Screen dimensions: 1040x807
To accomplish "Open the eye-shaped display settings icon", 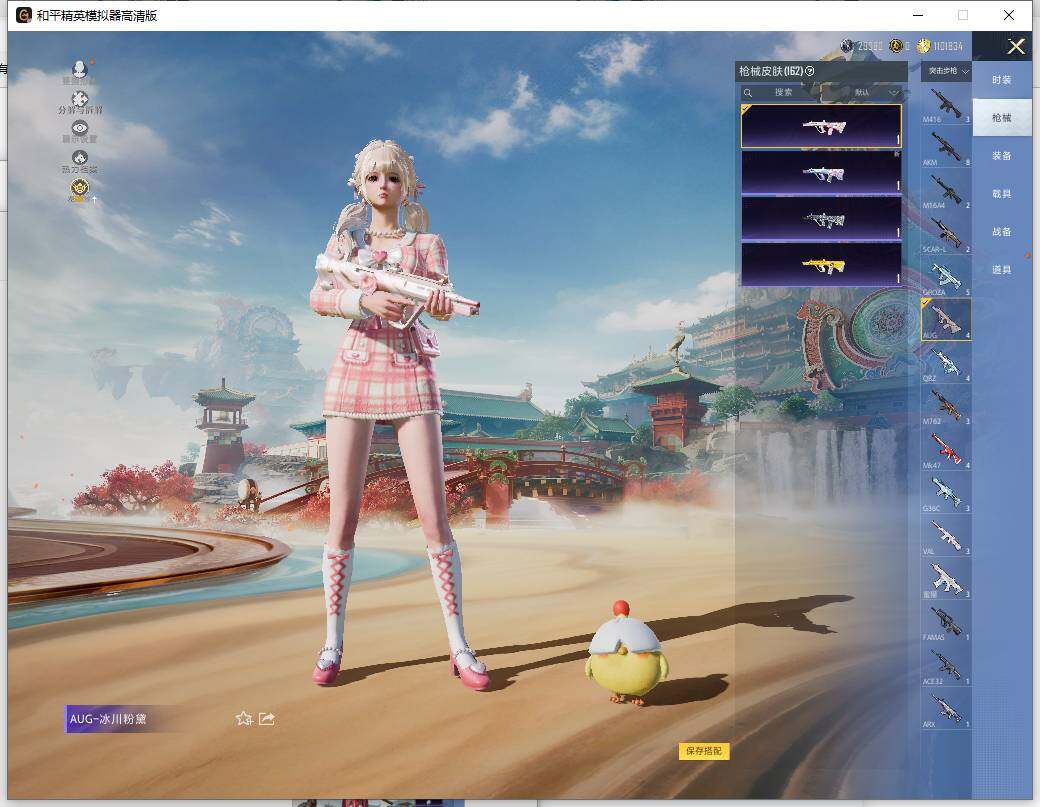I will click(x=80, y=128).
